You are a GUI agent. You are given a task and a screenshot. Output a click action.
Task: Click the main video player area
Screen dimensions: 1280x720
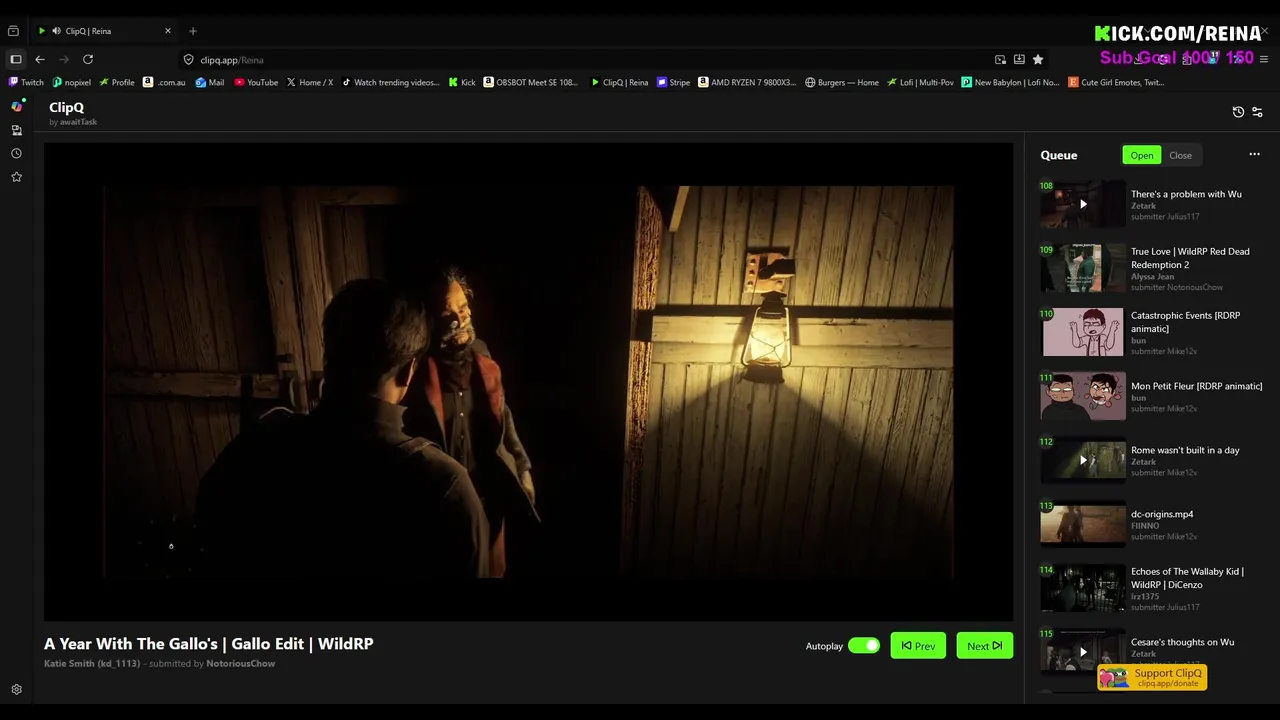click(x=528, y=381)
